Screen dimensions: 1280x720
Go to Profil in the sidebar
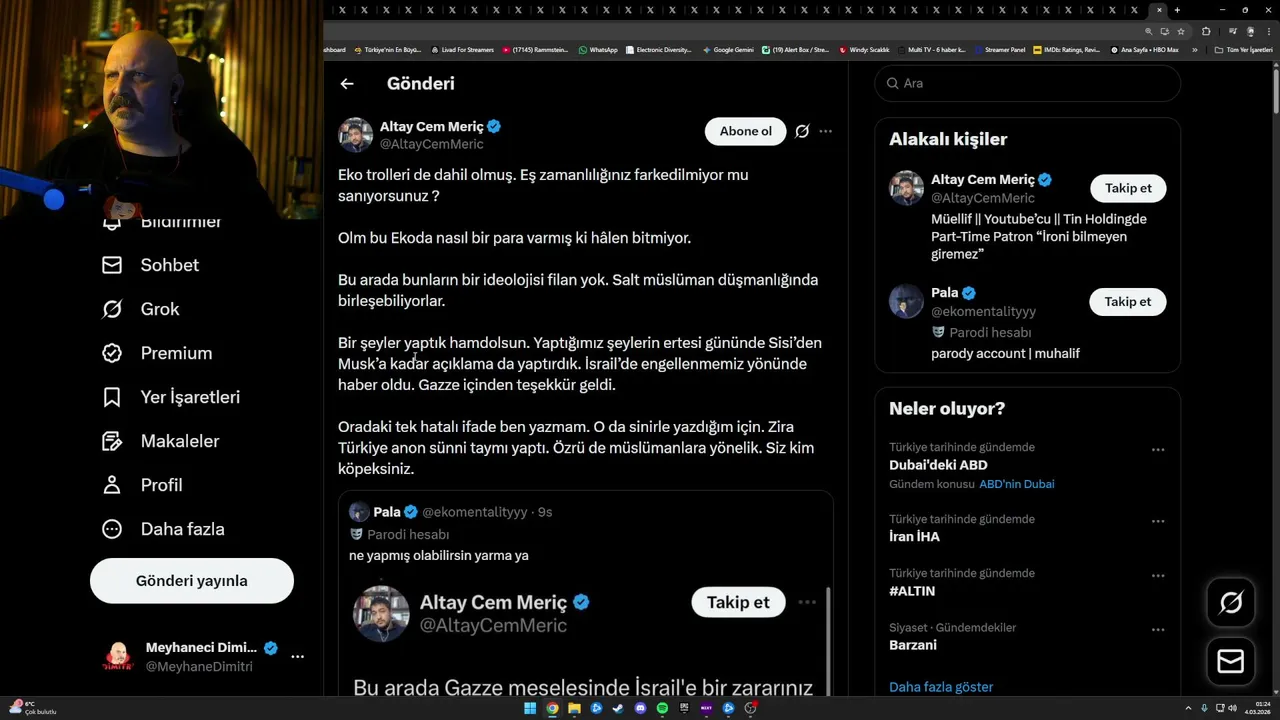pyautogui.click(x=143, y=485)
